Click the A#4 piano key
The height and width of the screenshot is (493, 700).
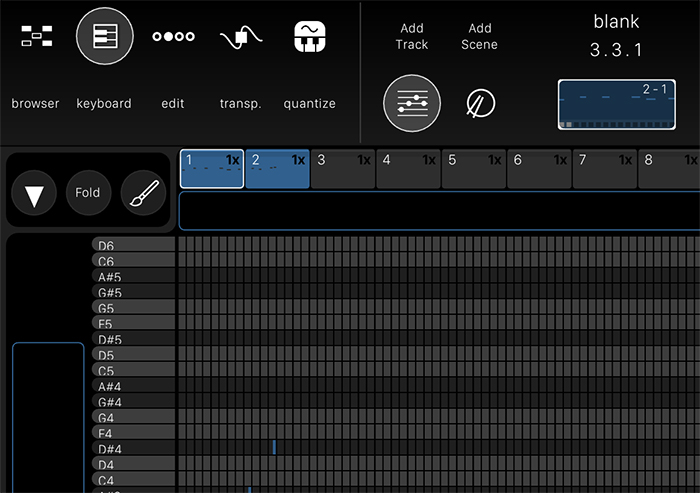pyautogui.click(x=133, y=385)
